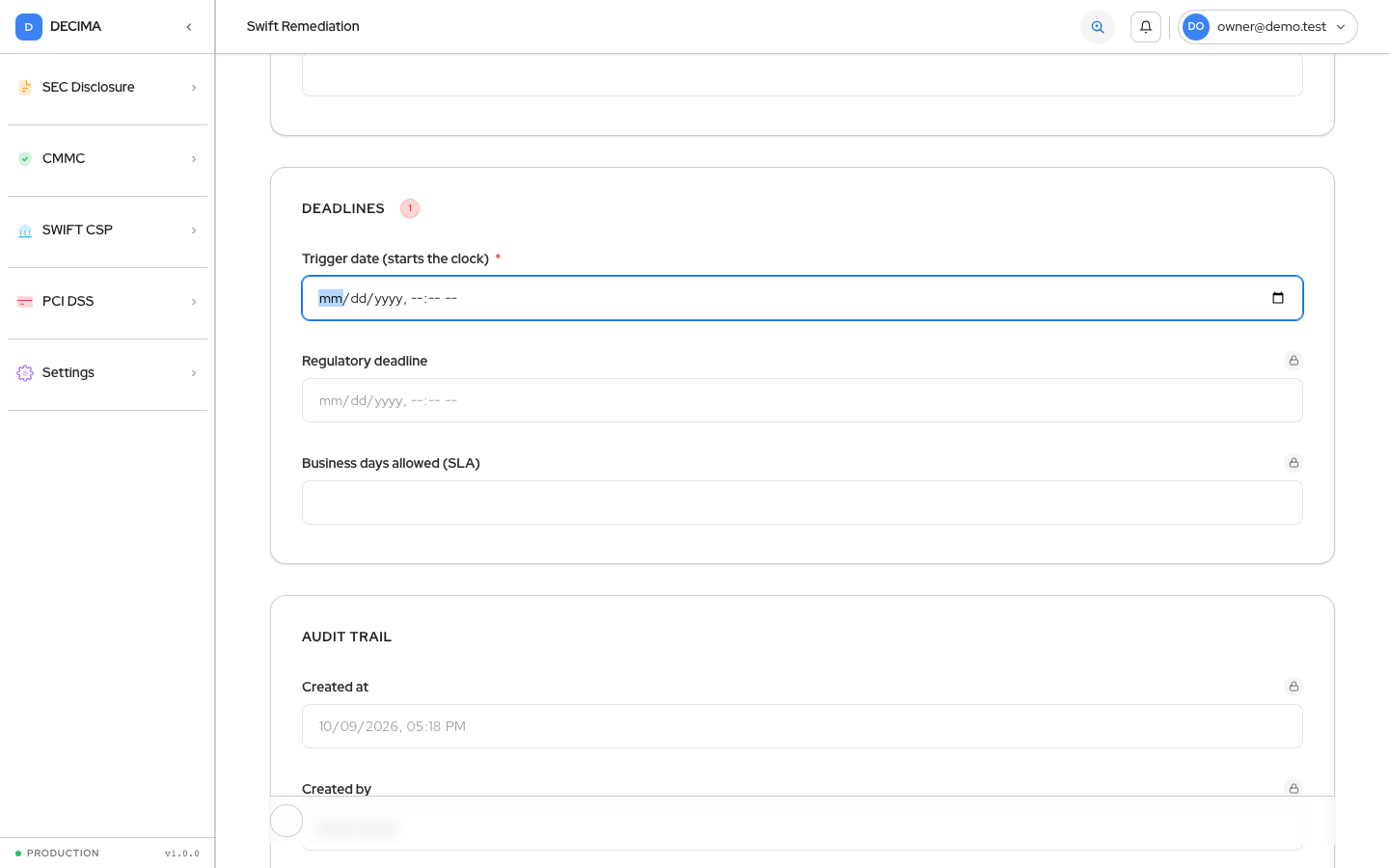Click the CMMC shield icon
1389x868 pixels.
(x=25, y=159)
